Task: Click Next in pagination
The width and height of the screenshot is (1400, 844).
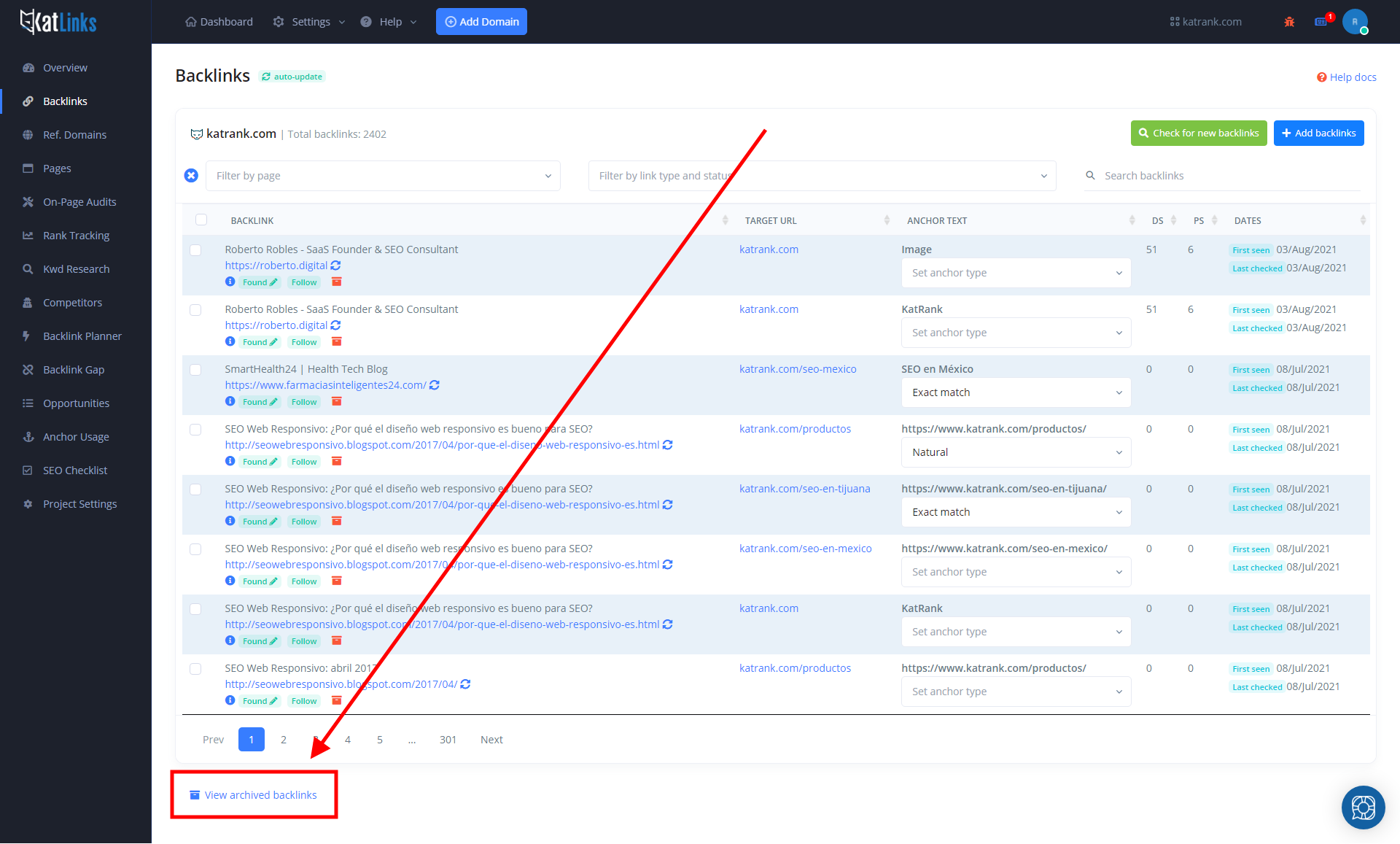Action: 491,740
